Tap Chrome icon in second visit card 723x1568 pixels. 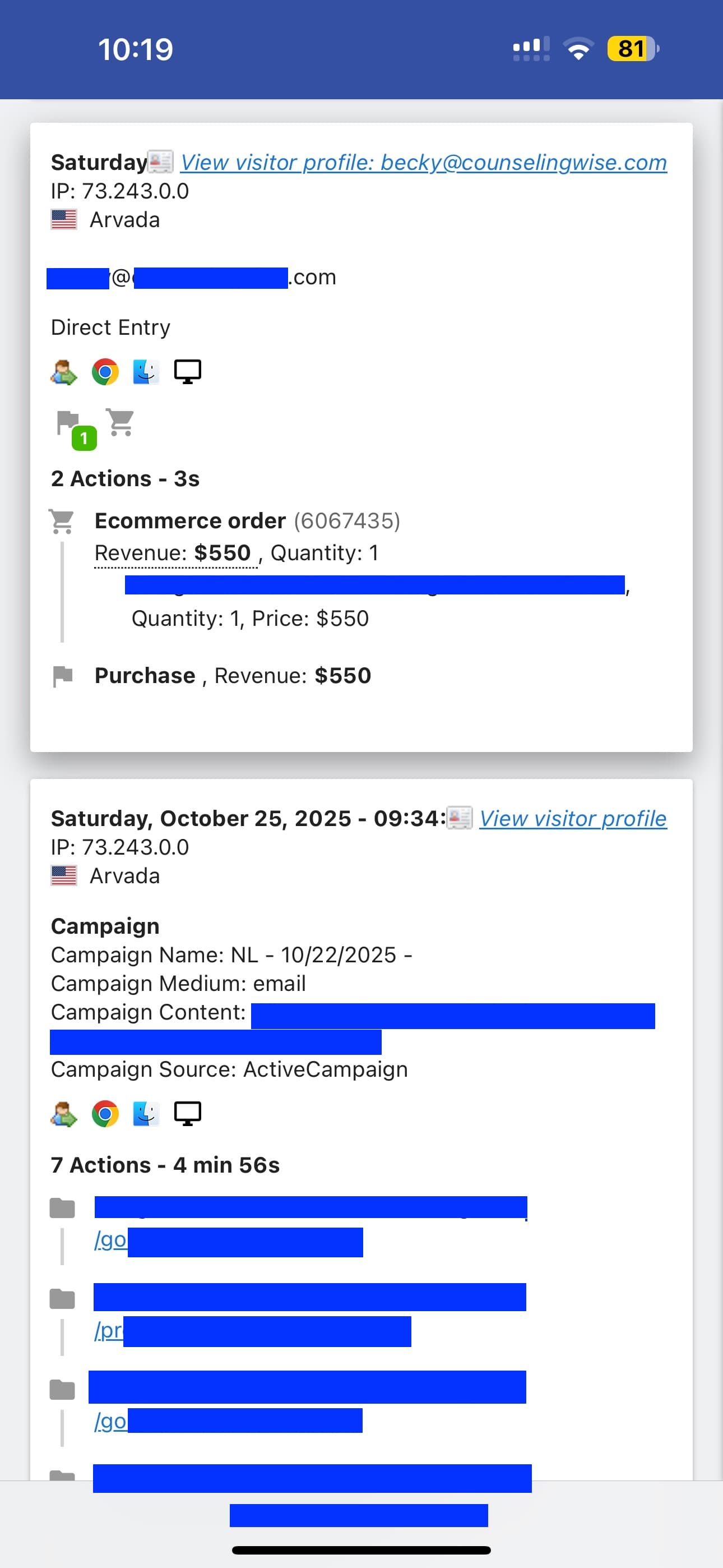coord(105,1113)
